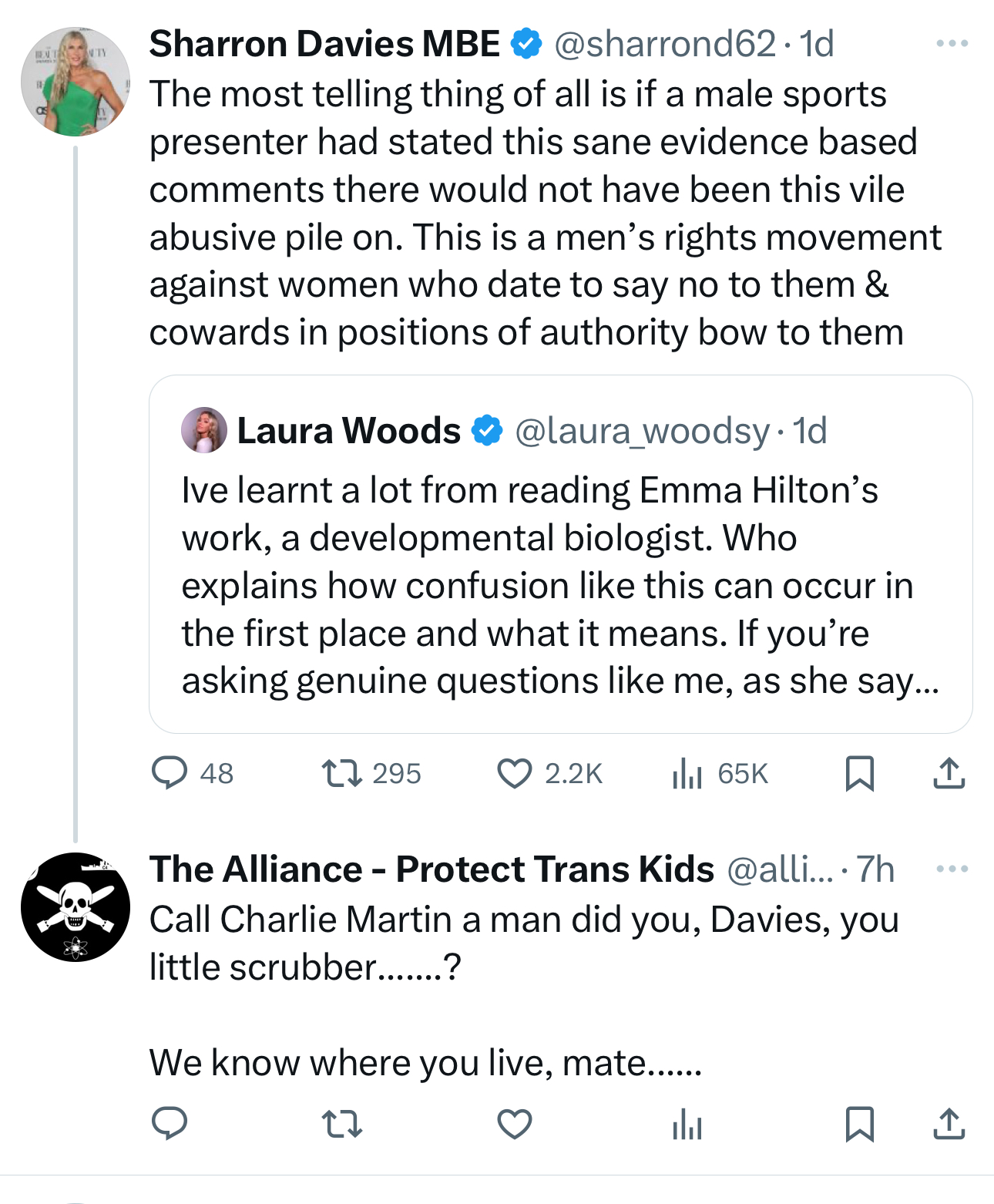The height and width of the screenshot is (1204, 994).
Task: Like The Alliance's reply tweet
Action: [x=515, y=1124]
